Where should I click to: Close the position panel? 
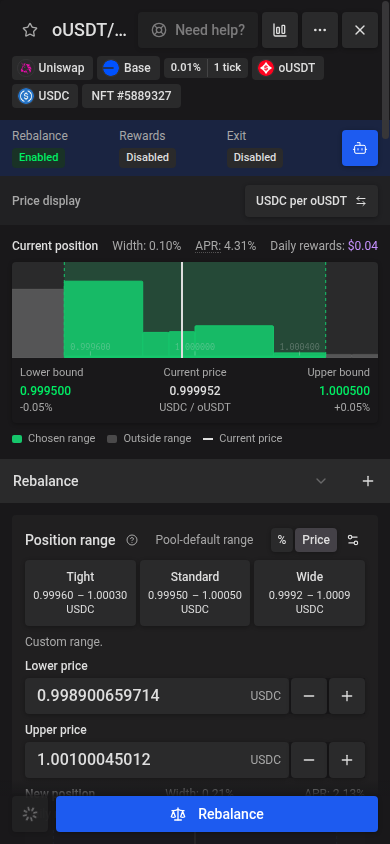[x=360, y=30]
